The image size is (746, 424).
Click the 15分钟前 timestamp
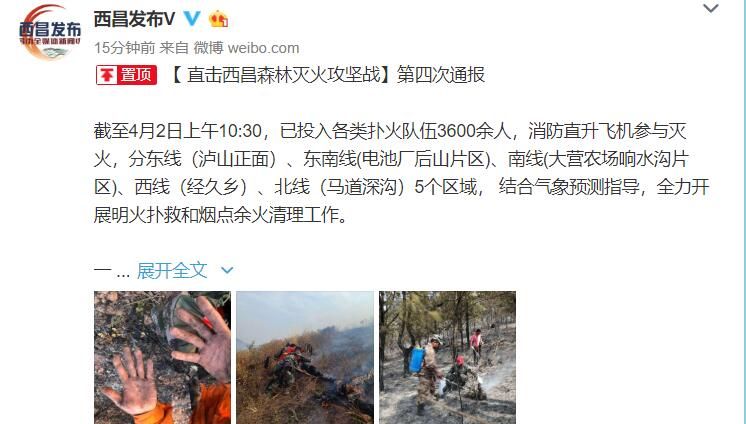[x=125, y=48]
